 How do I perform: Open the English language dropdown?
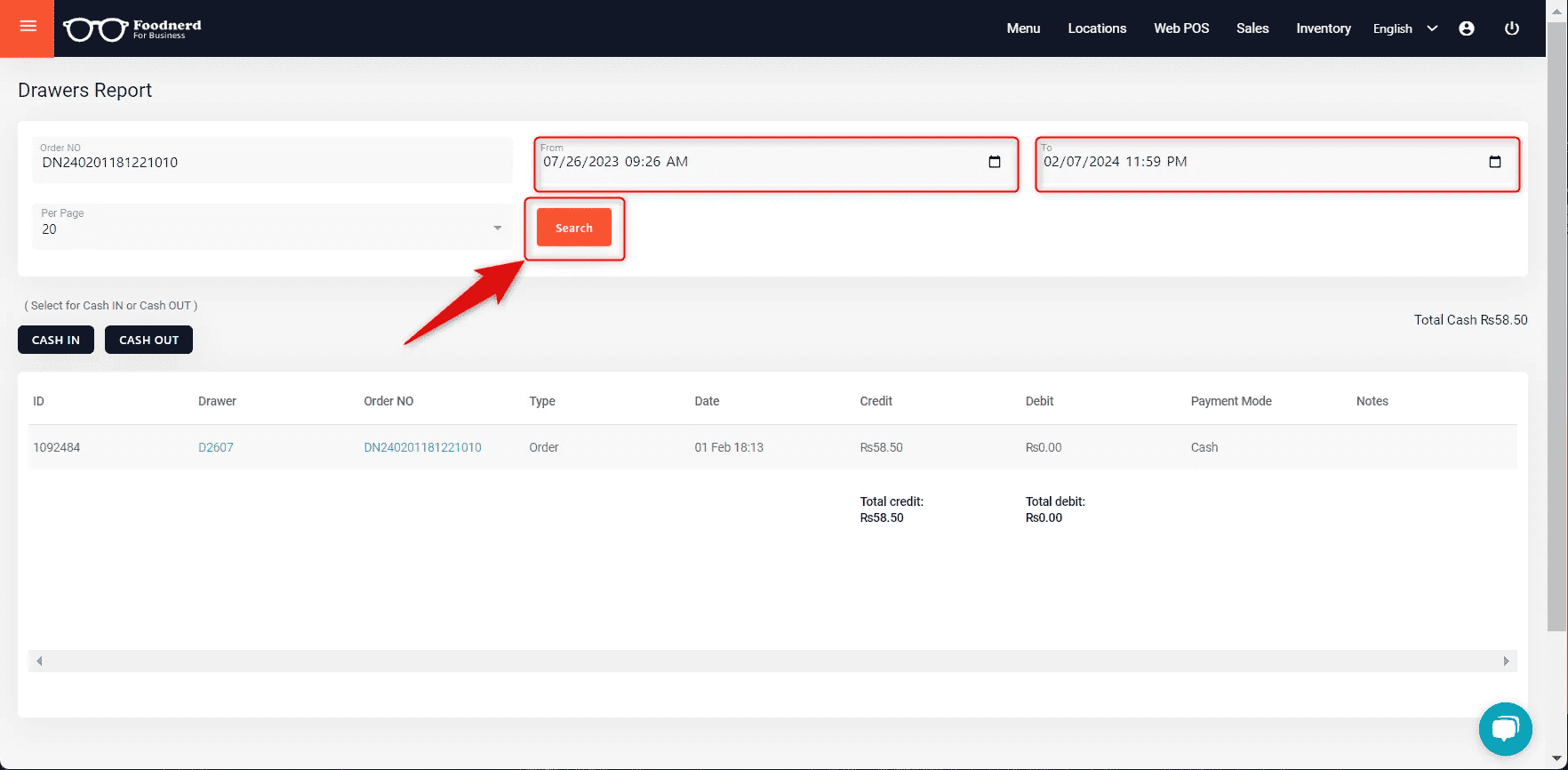[1404, 28]
